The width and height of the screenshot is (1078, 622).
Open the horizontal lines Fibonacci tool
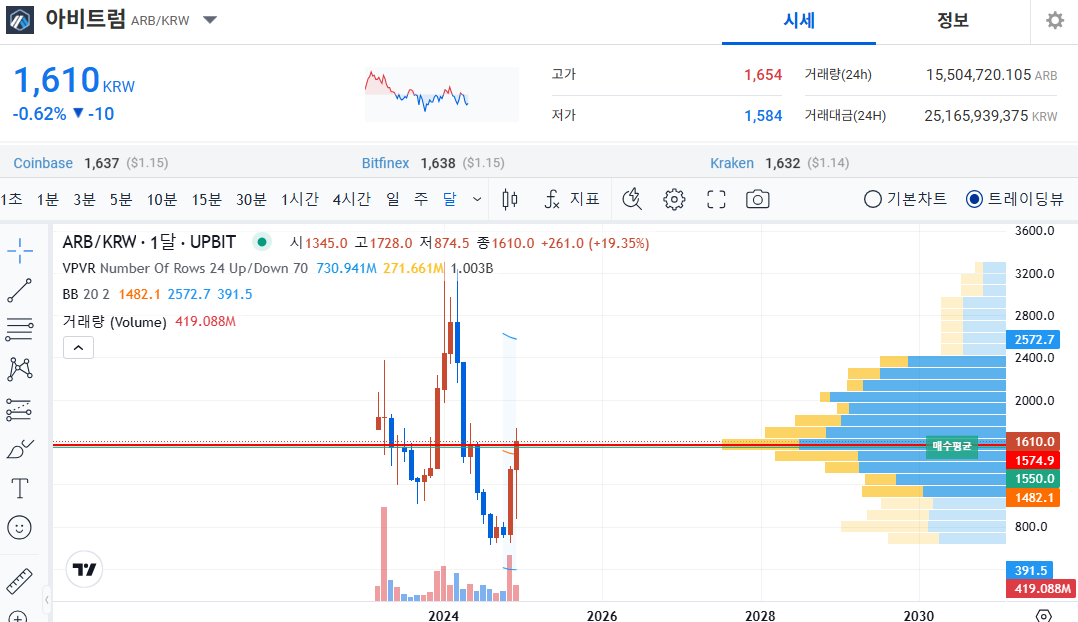[20, 330]
